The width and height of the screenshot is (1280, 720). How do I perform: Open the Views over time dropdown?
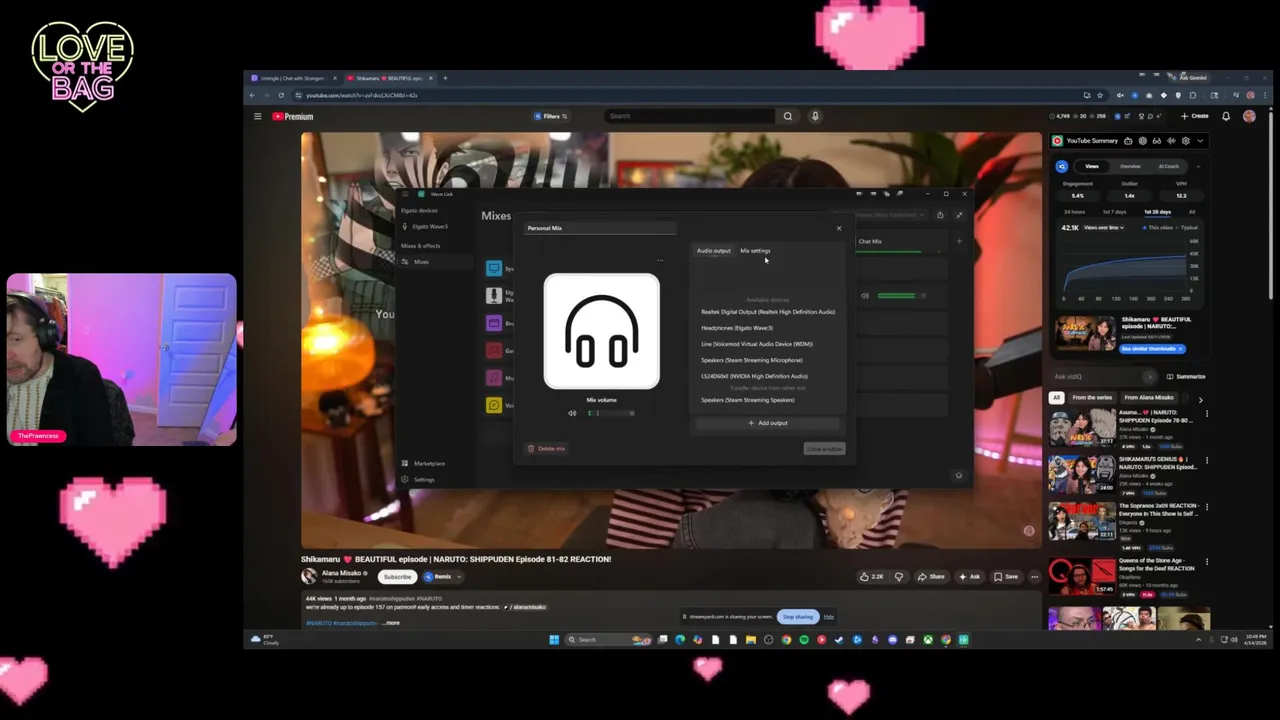(1106, 227)
